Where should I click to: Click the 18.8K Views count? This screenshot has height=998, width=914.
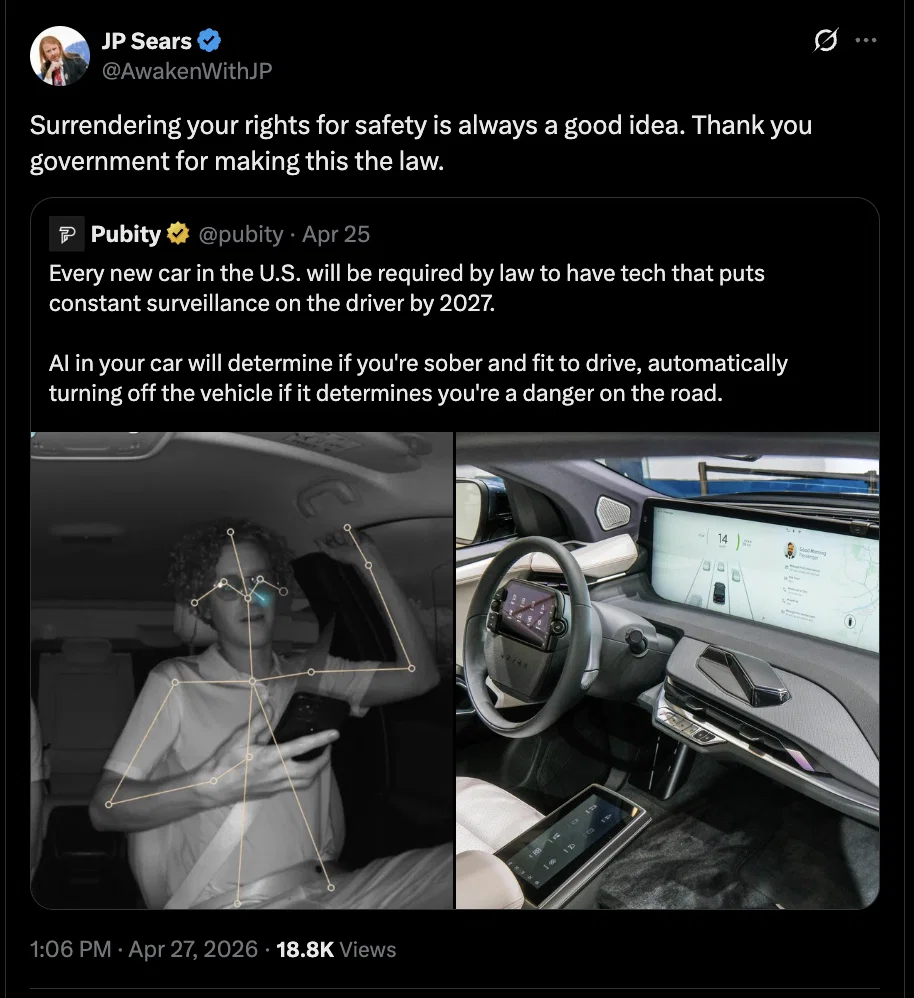click(336, 950)
